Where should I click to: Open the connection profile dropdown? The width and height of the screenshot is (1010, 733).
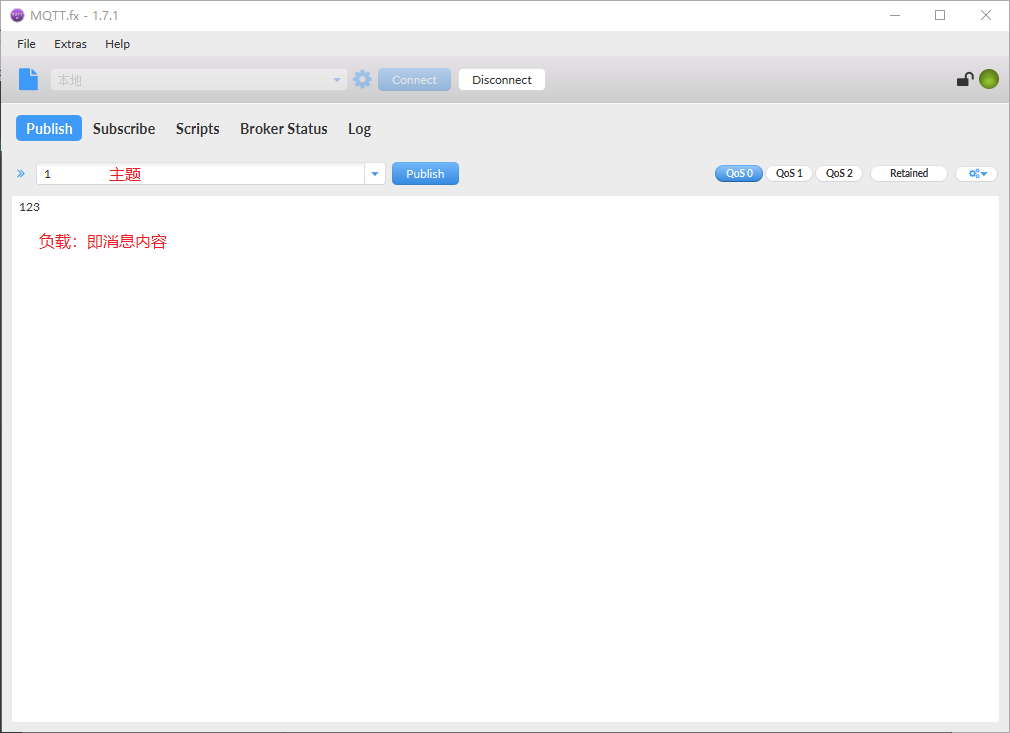[x=198, y=80]
